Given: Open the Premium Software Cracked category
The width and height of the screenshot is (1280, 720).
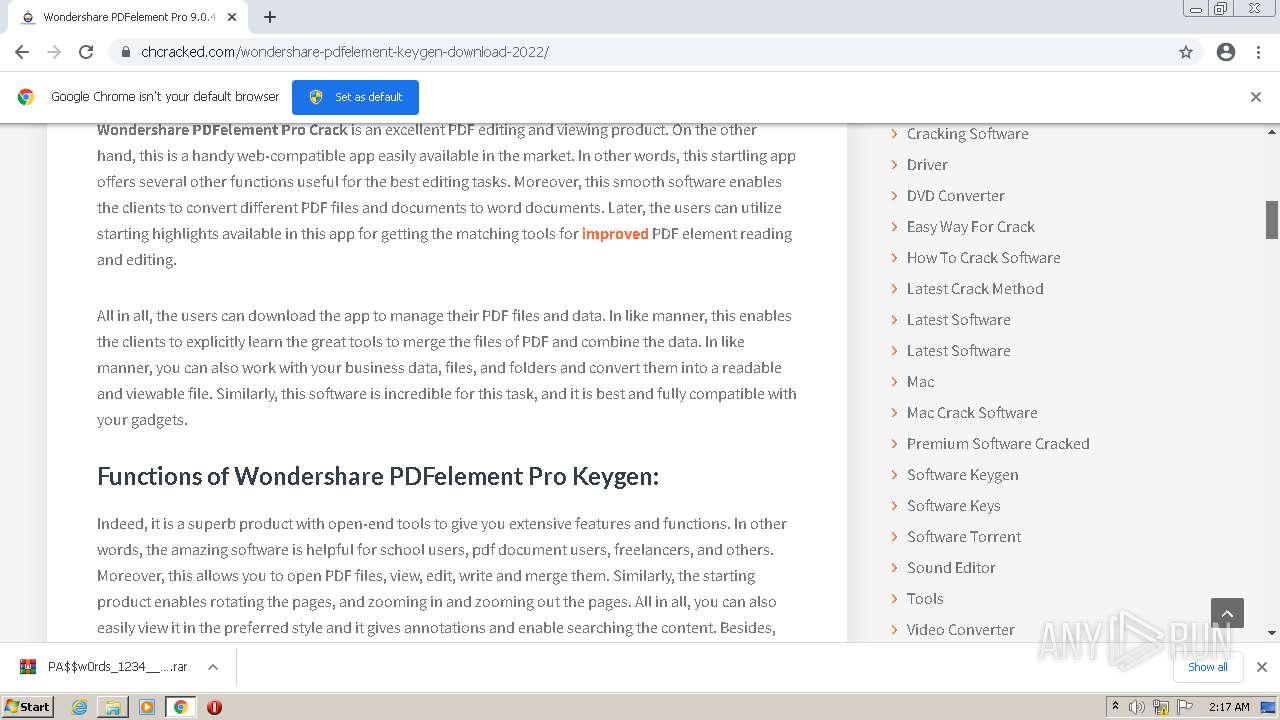Looking at the screenshot, I should pos(998,444).
